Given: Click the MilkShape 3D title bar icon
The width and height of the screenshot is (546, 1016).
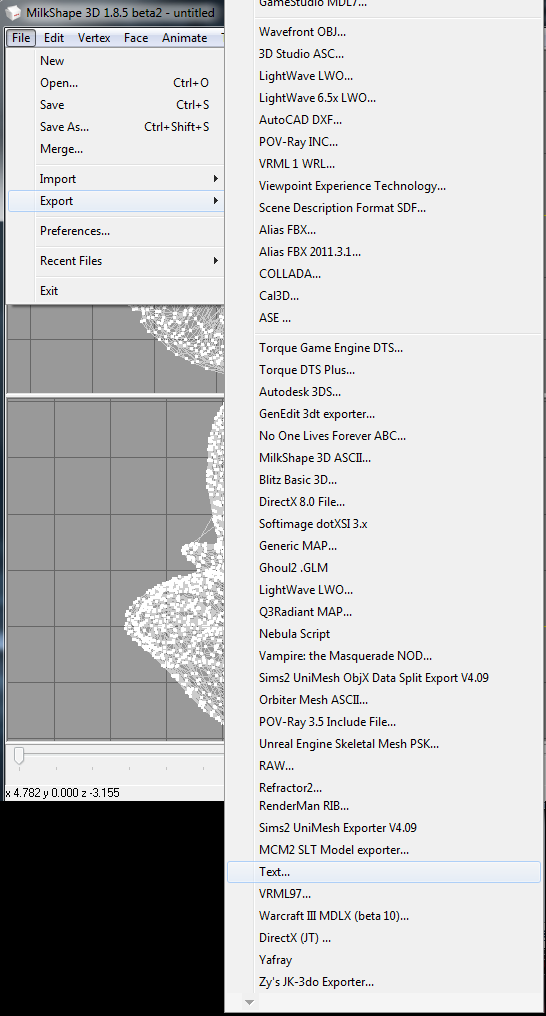Looking at the screenshot, I should (12, 12).
